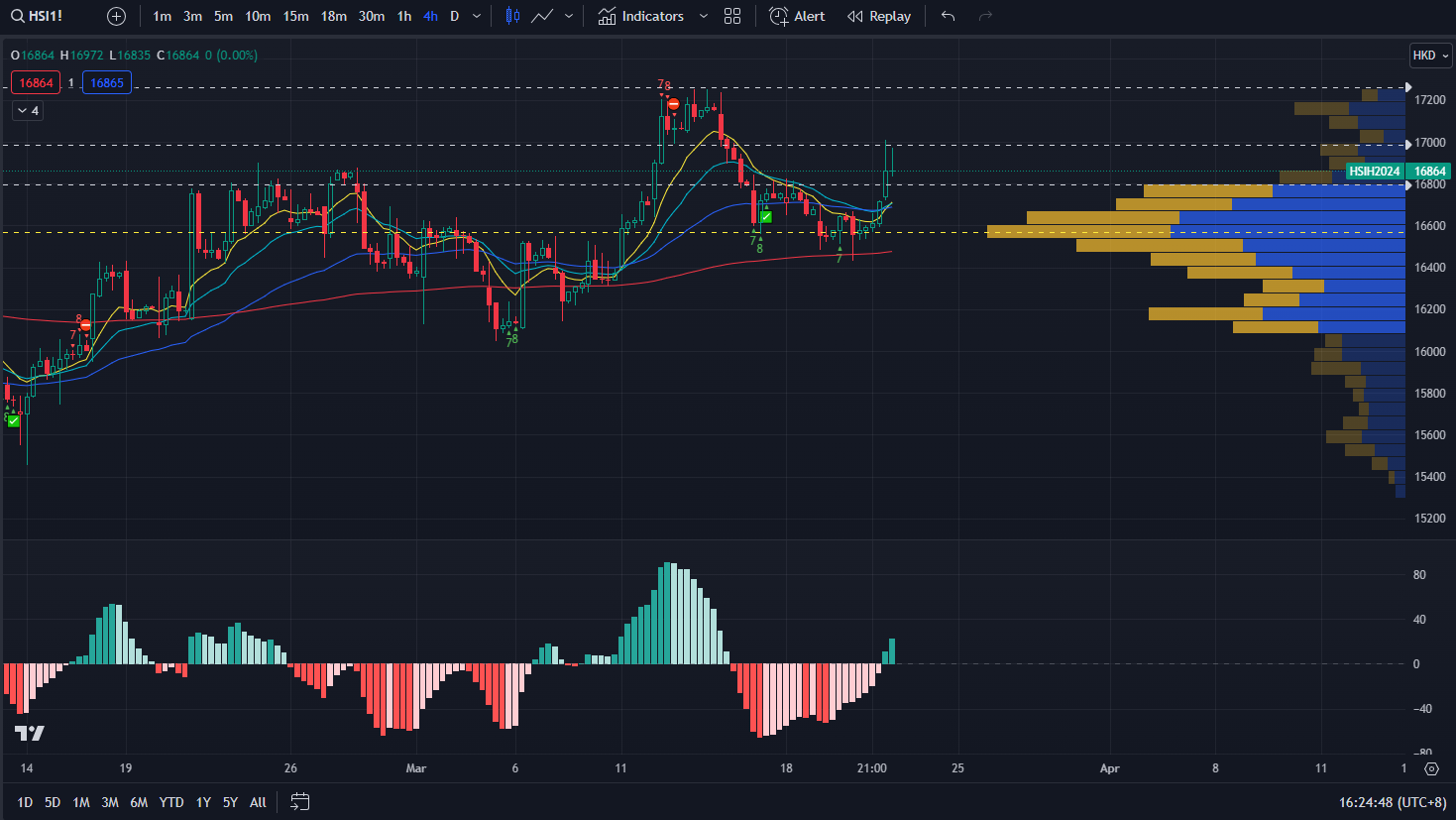1456x820 pixels.
Task: Select the 5m timeframe
Action: (223, 16)
